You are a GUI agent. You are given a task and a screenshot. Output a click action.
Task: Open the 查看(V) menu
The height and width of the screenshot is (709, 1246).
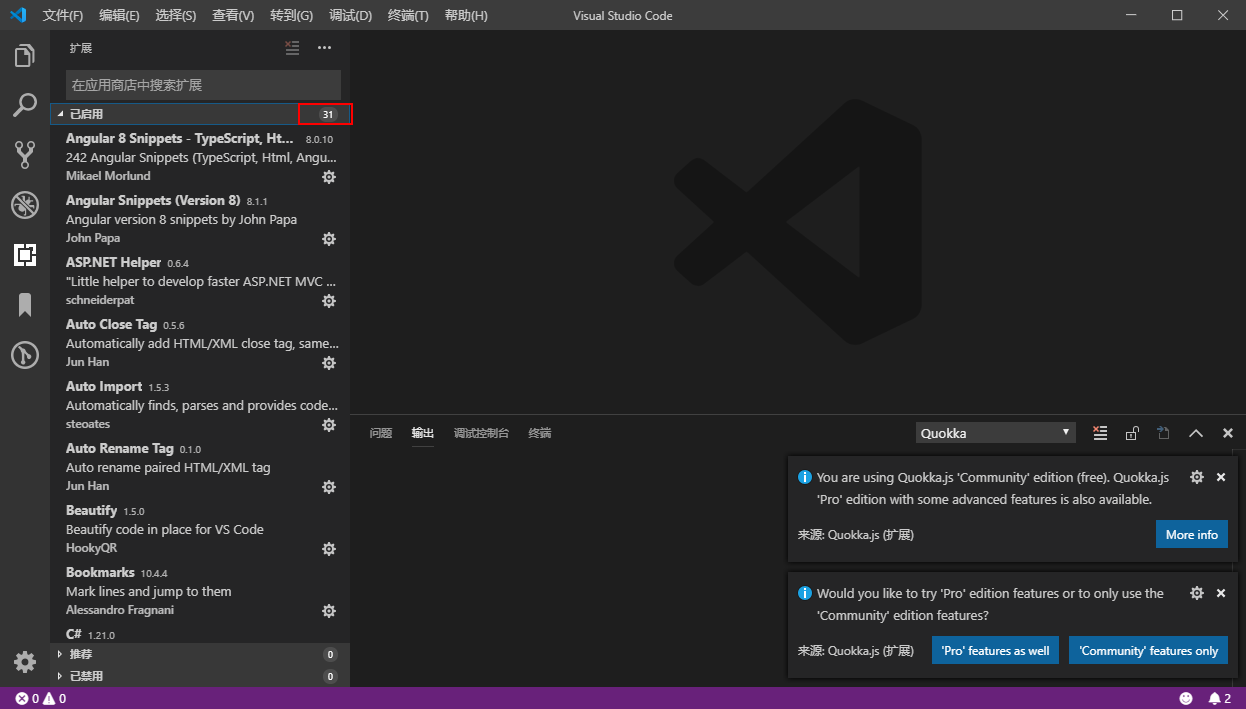coord(233,15)
